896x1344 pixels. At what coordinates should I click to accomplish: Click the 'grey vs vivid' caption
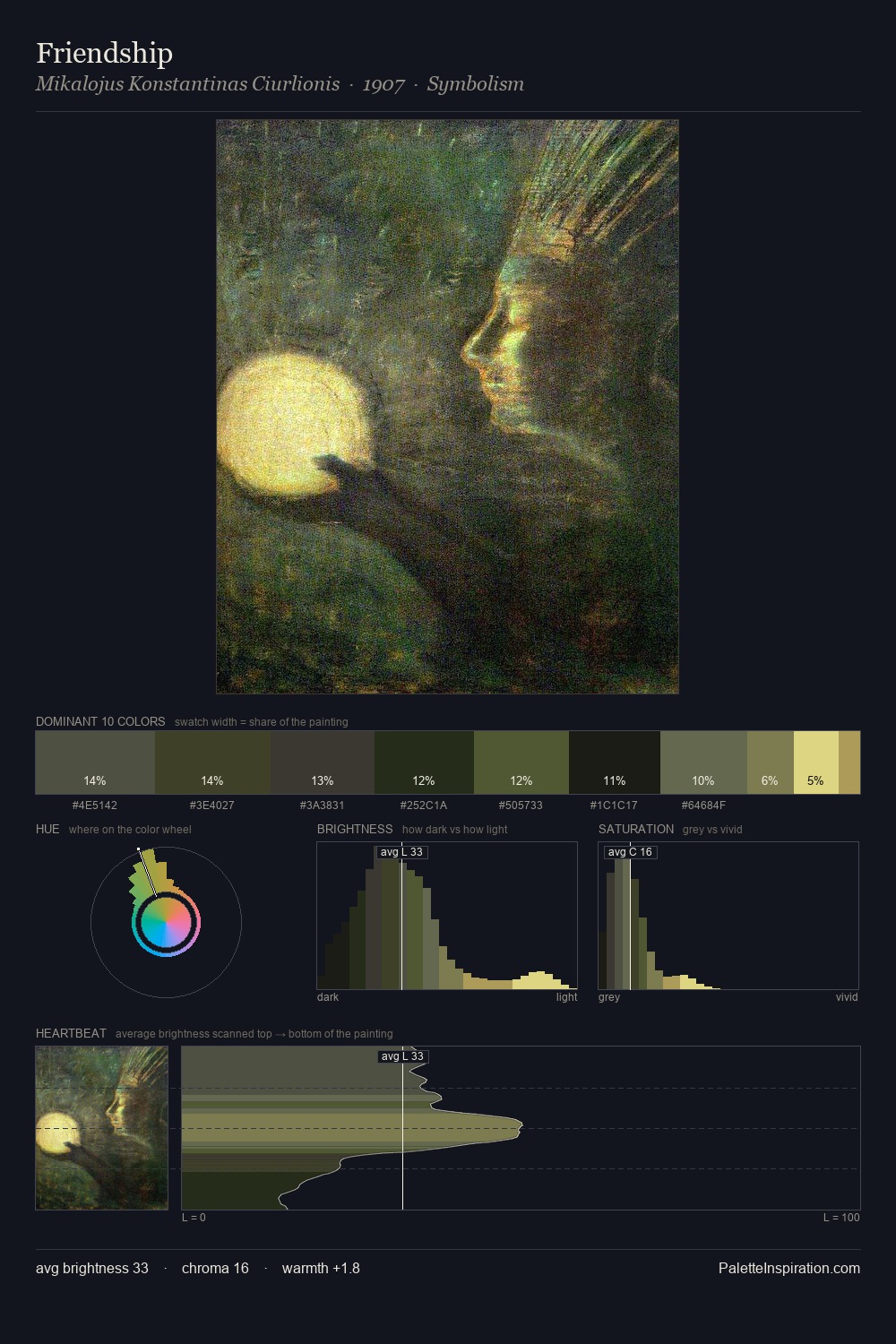click(712, 830)
